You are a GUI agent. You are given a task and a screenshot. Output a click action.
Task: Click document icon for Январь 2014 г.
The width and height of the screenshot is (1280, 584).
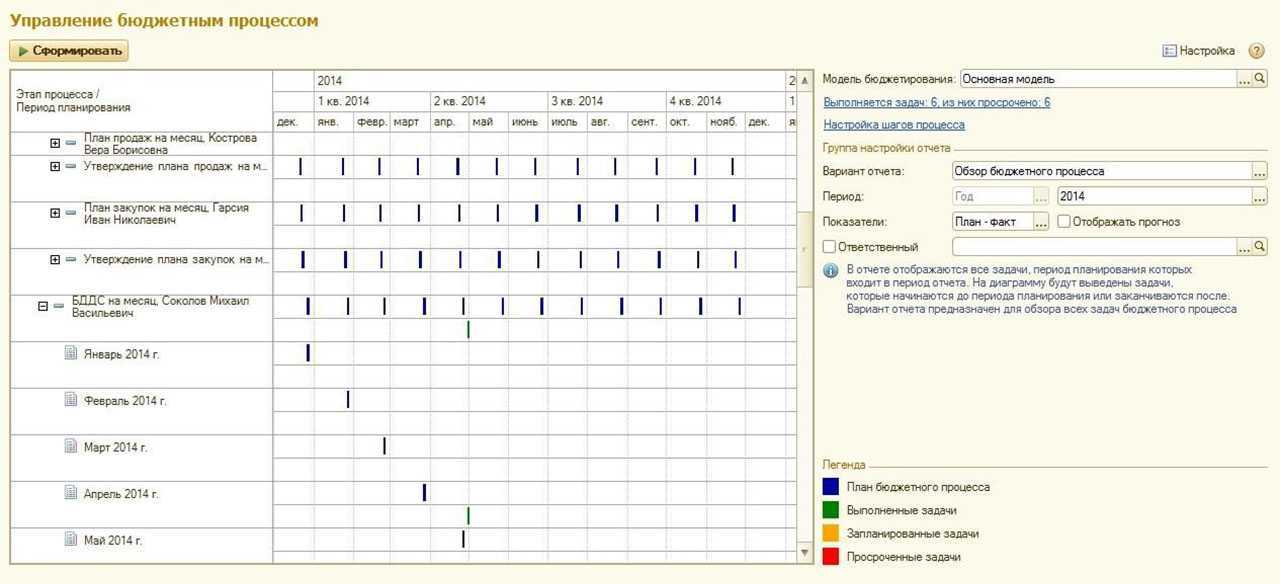coord(71,353)
